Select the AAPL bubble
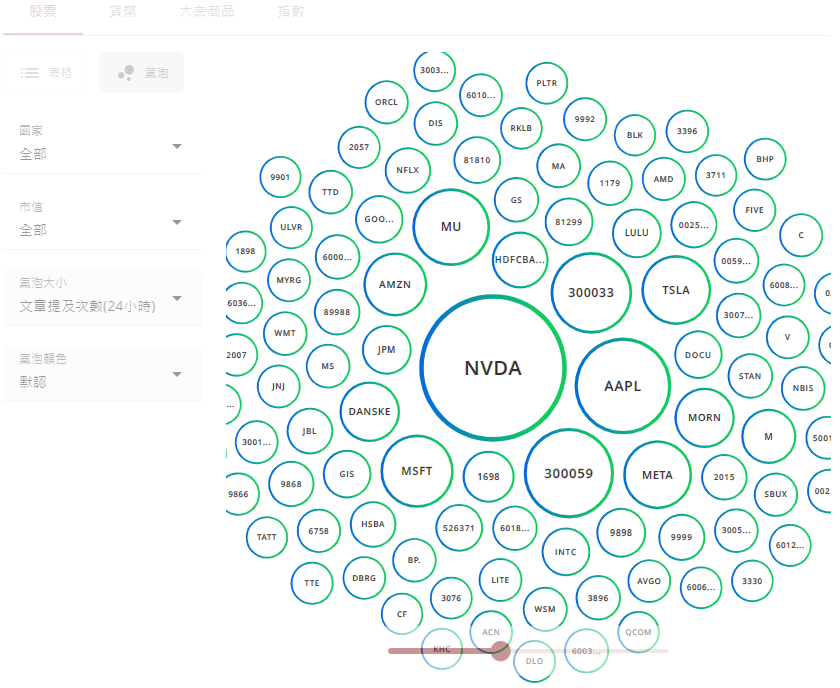Viewport: 840px width, 688px height. (x=622, y=386)
